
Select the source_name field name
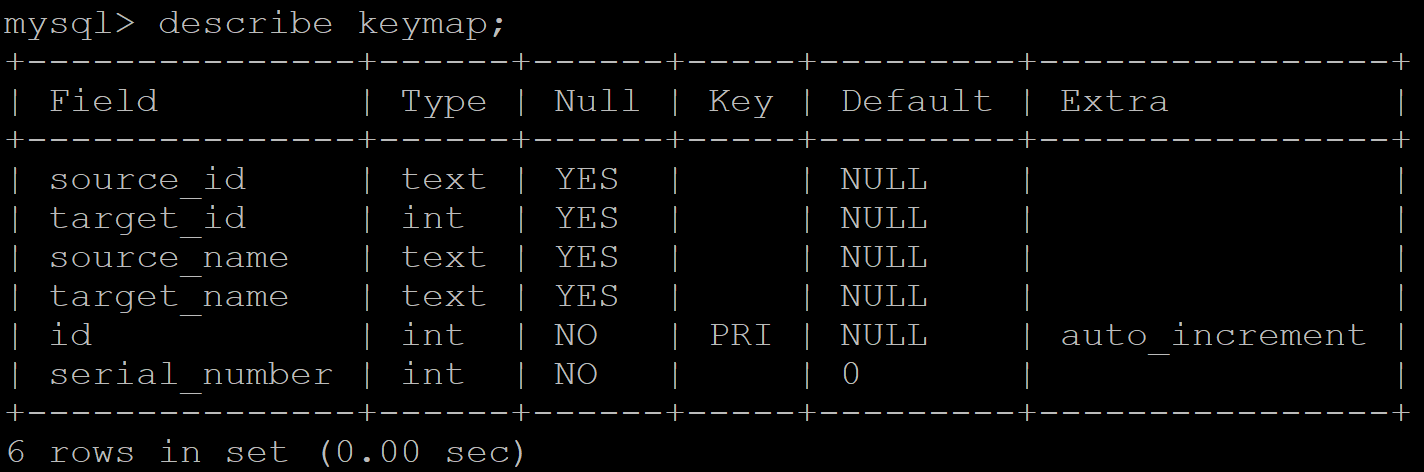coord(169,257)
